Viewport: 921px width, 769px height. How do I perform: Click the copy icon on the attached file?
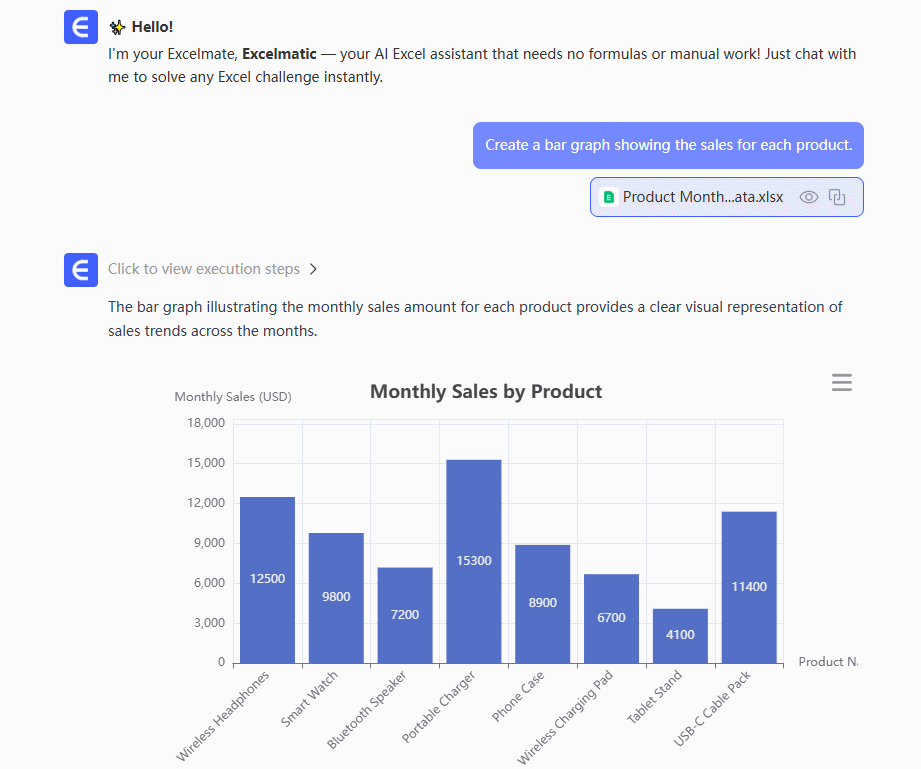coord(838,197)
